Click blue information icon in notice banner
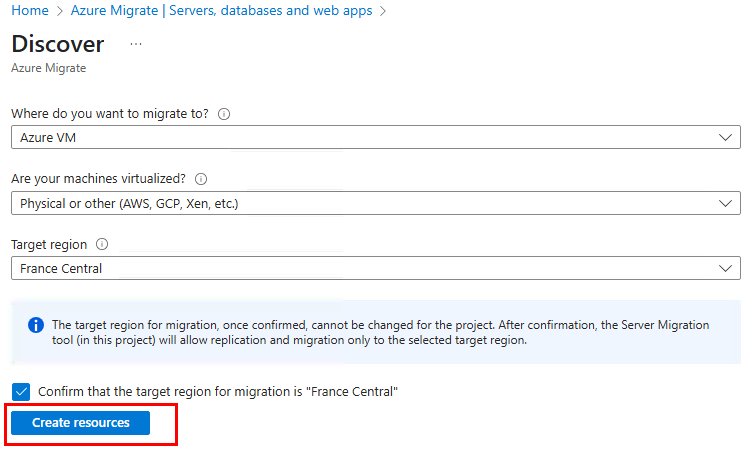This screenshot has width=752, height=458. (x=36, y=325)
